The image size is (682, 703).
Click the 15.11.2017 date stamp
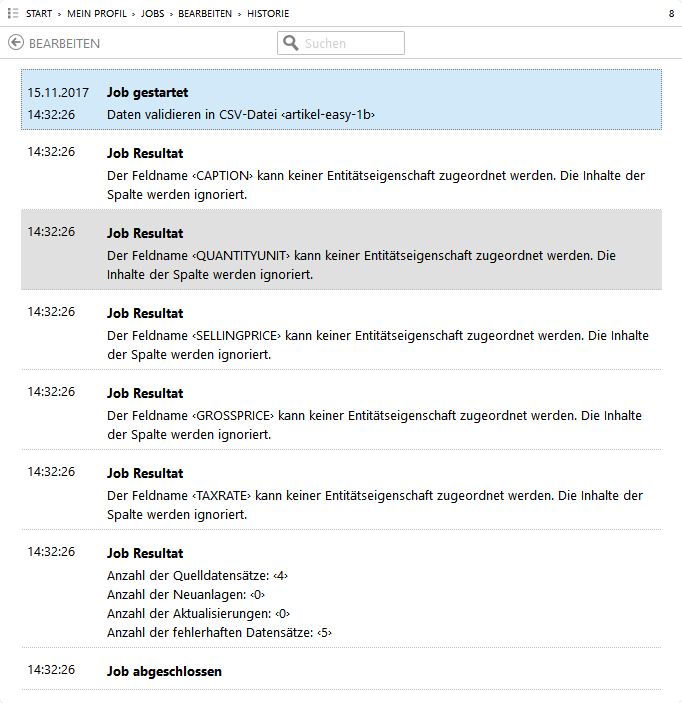click(58, 92)
